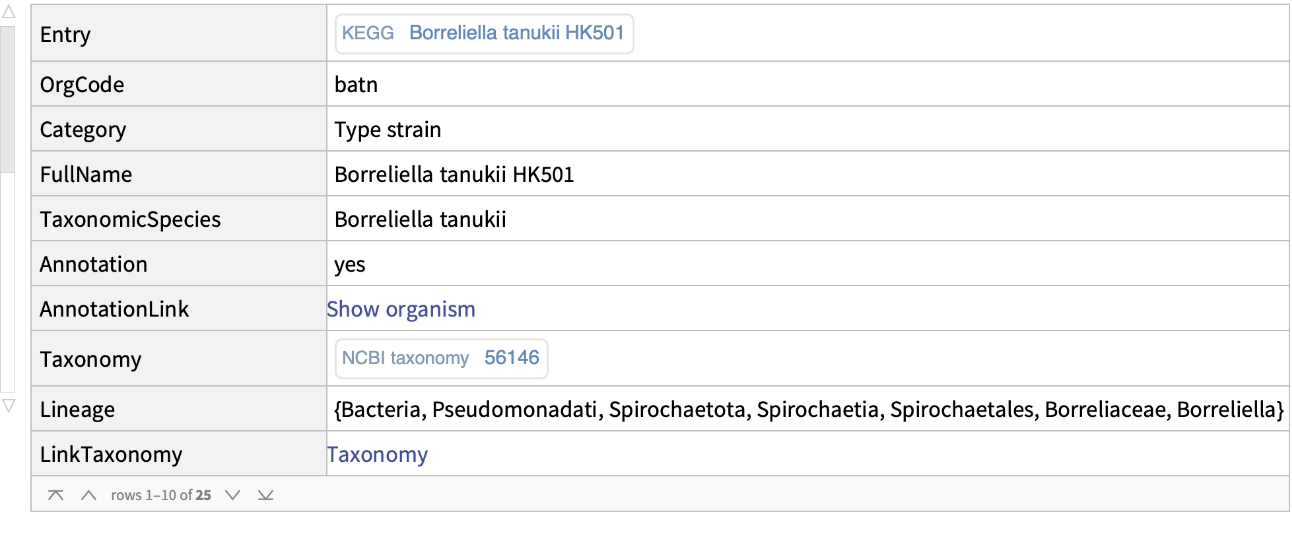Viewport: 1292px width, 540px height.
Task: Click the next rows down-chevron icon
Action: [233, 495]
